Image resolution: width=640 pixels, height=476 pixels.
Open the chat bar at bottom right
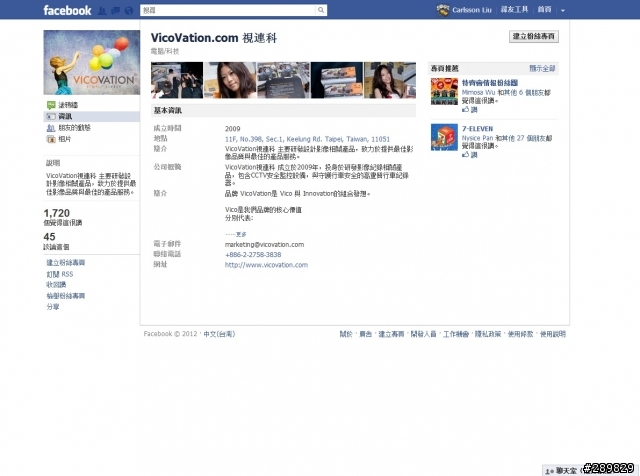coord(590,470)
